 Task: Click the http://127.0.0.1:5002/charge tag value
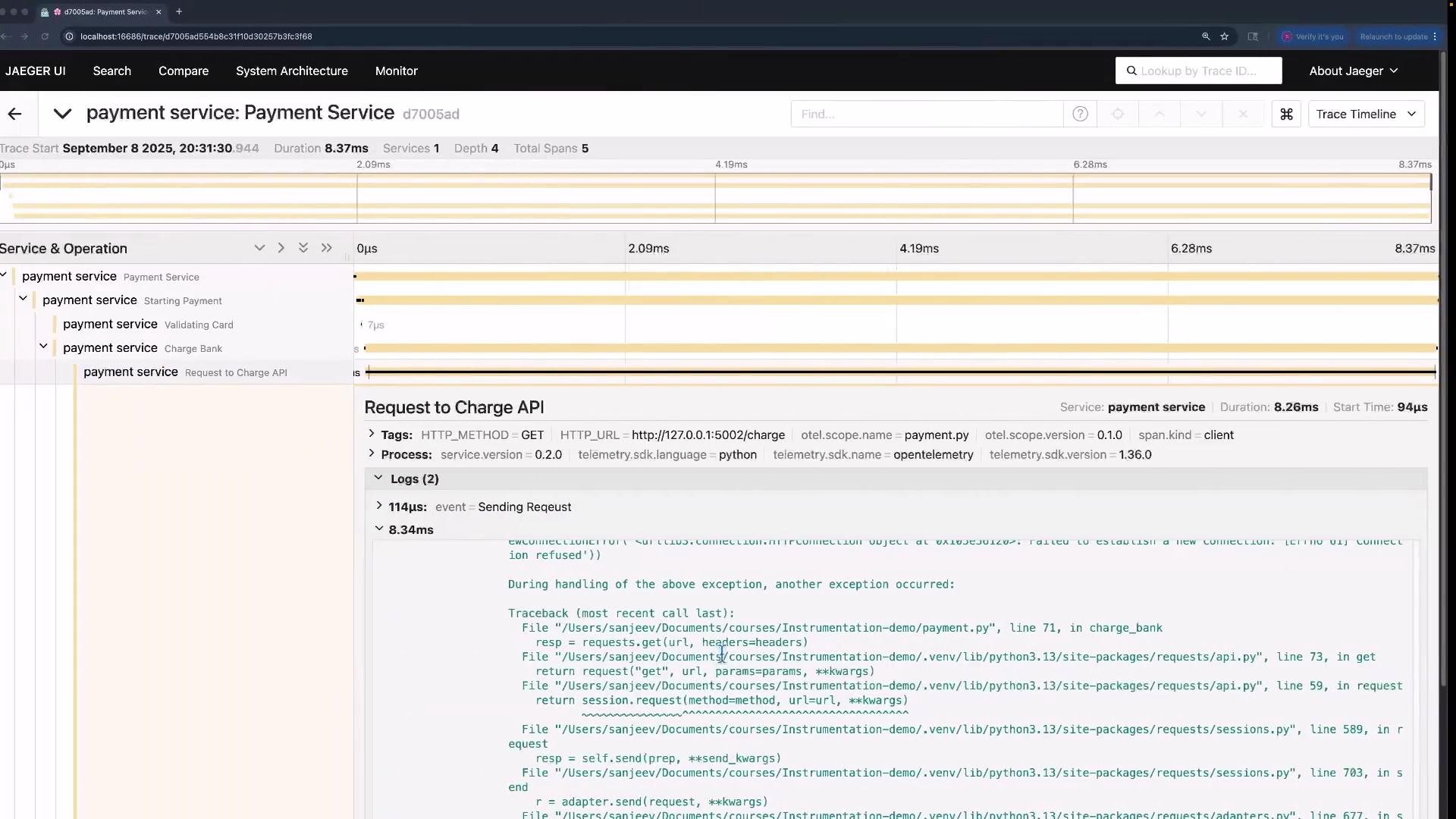pyautogui.click(x=708, y=435)
